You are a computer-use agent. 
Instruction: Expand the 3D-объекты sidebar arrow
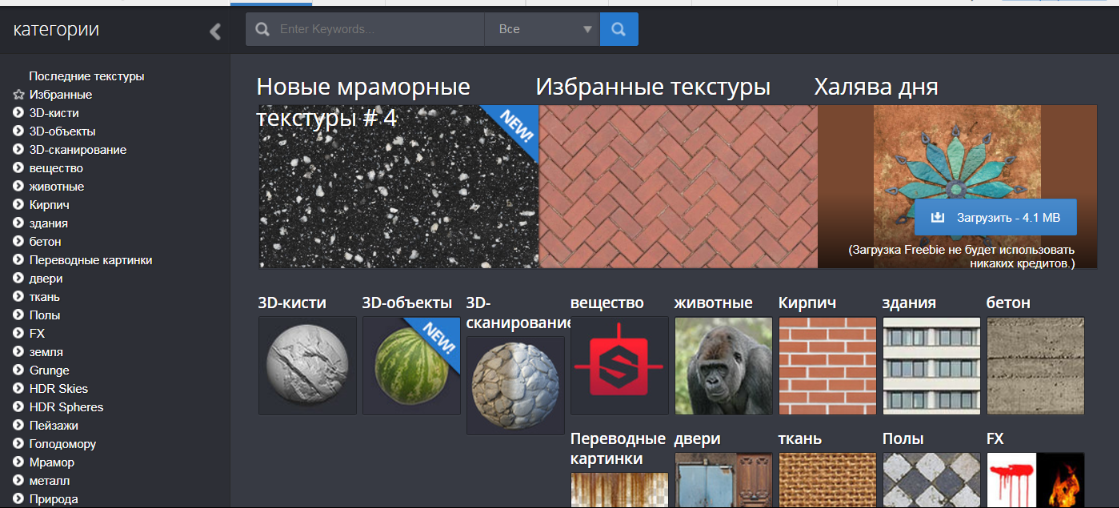tap(19, 131)
